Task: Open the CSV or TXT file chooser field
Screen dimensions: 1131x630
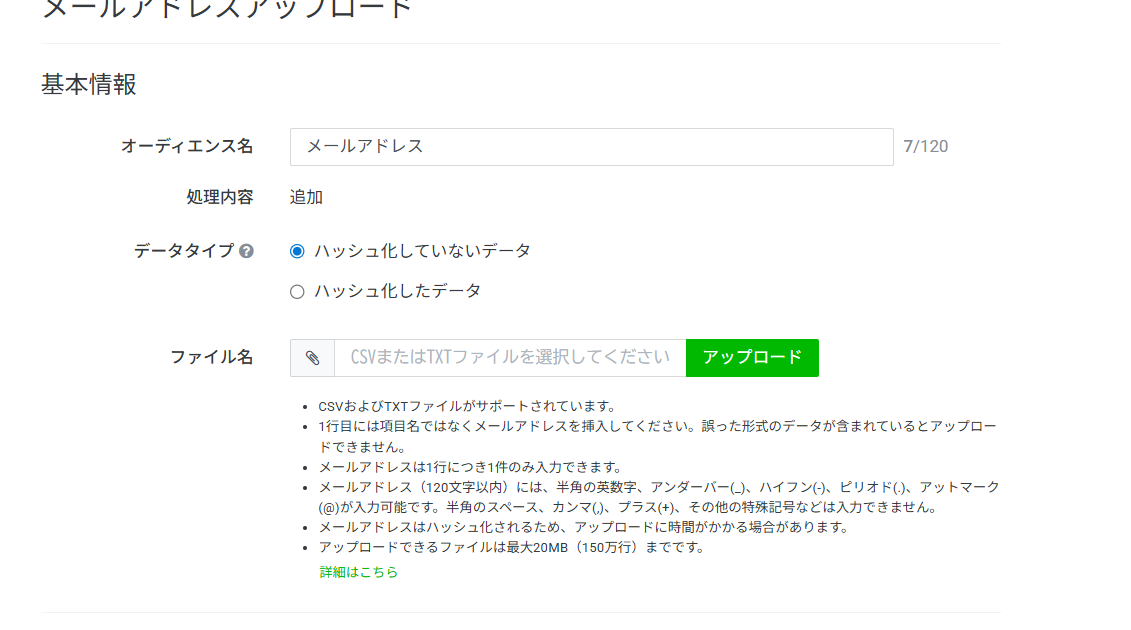Action: [509, 358]
